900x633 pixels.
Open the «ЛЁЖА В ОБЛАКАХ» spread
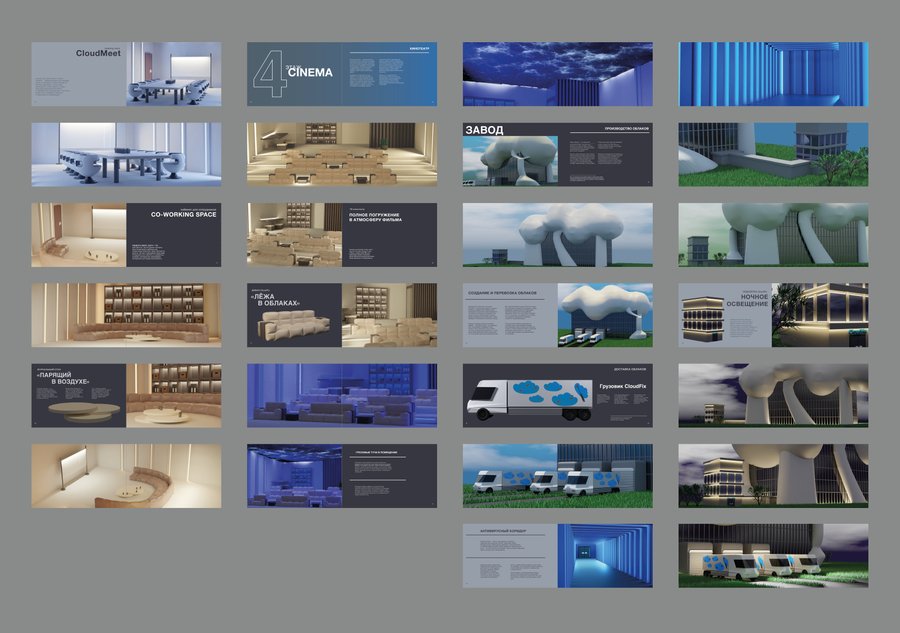[342, 315]
